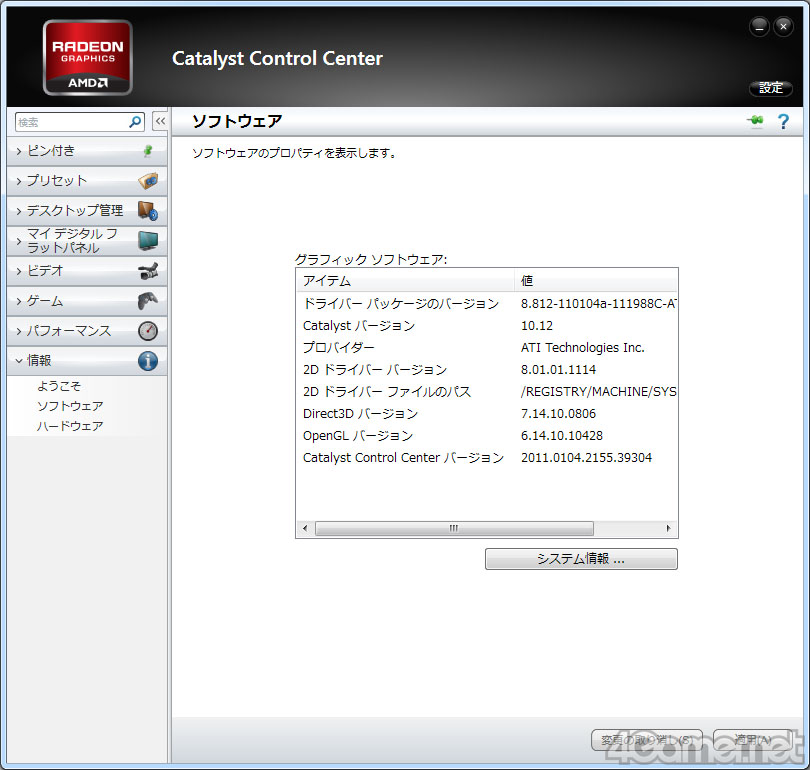
Task: Click the flat panel monitor icon
Action: pos(148,241)
